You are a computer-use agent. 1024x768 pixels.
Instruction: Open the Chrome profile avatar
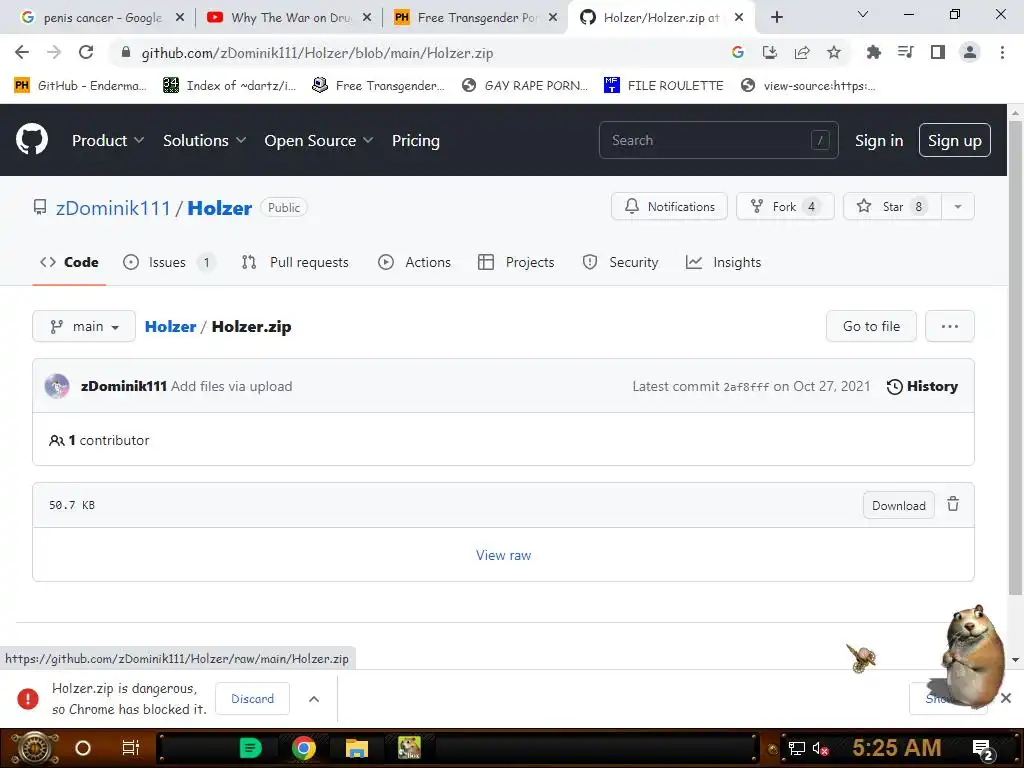(x=970, y=52)
